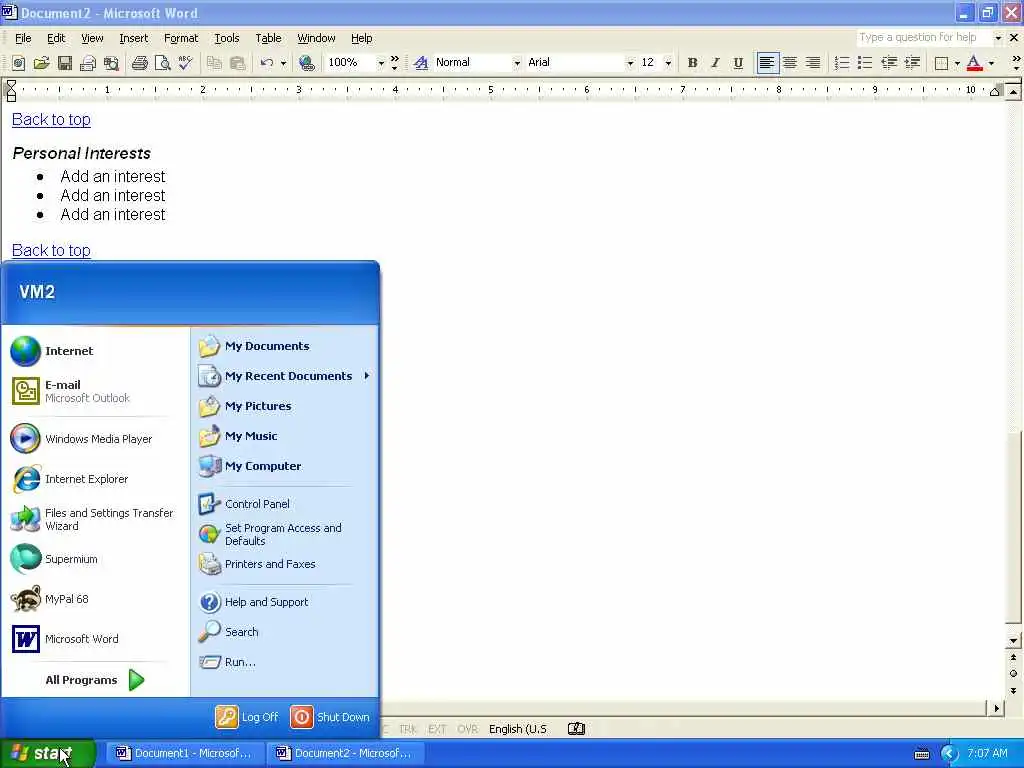The image size is (1024, 768).
Task: Open the Table menu
Action: pyautogui.click(x=268, y=38)
